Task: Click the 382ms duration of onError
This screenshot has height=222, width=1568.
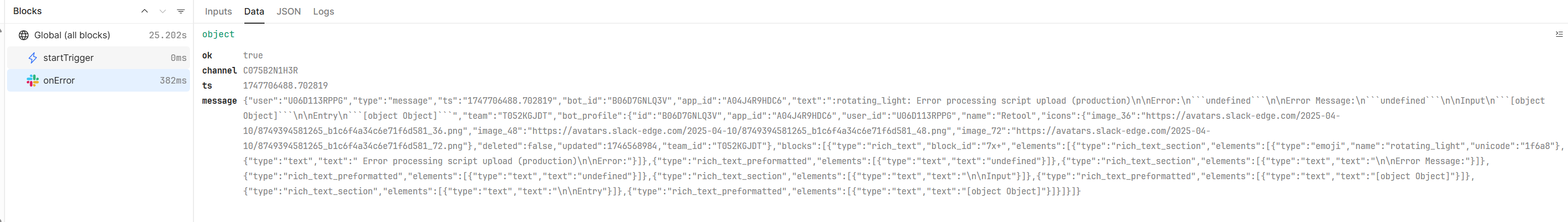Action: [x=173, y=80]
